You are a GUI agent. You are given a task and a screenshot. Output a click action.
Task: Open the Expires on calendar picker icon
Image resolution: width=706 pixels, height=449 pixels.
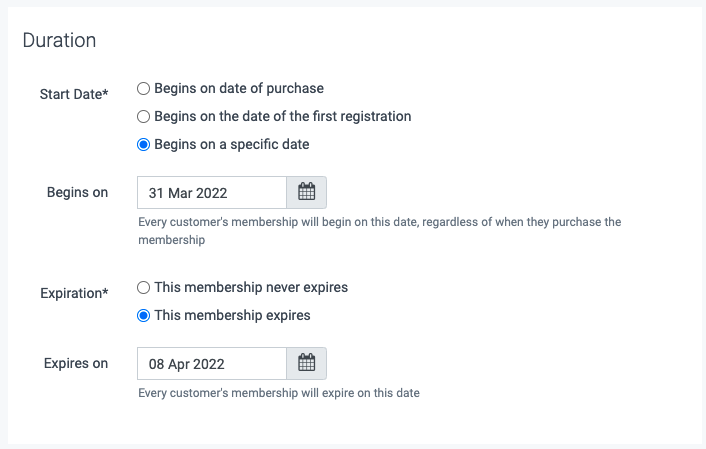click(x=307, y=363)
